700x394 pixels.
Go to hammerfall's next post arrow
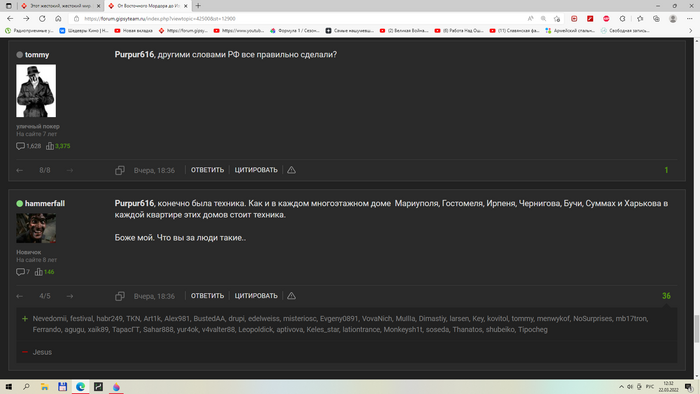tap(70, 296)
